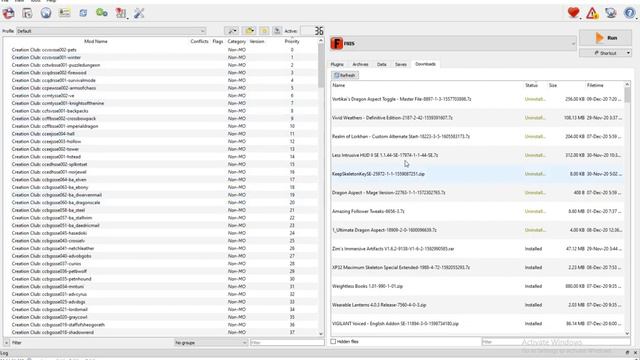Open the Change Game instance manager icon
Viewport: 640px width, 360px height.
9,13
